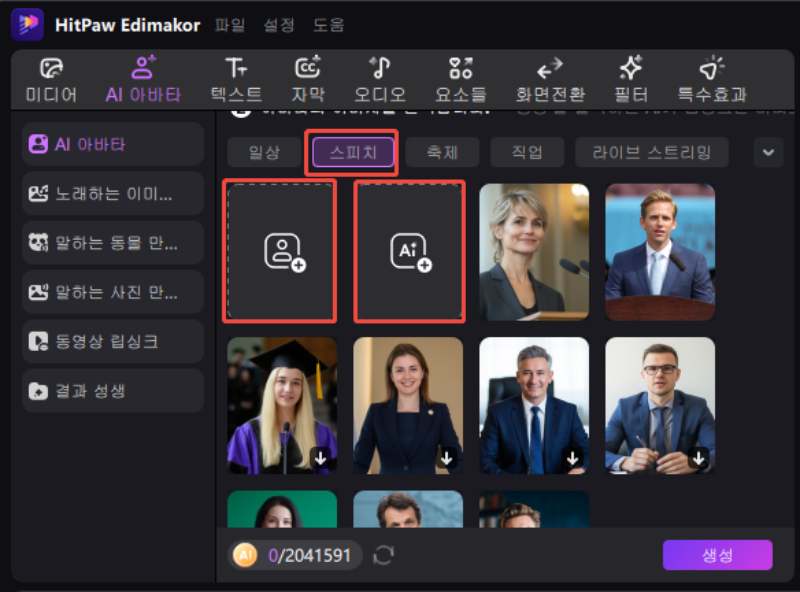Open the 도움 (Help) menu
Viewport: 800px width, 592px height.
coord(329,24)
